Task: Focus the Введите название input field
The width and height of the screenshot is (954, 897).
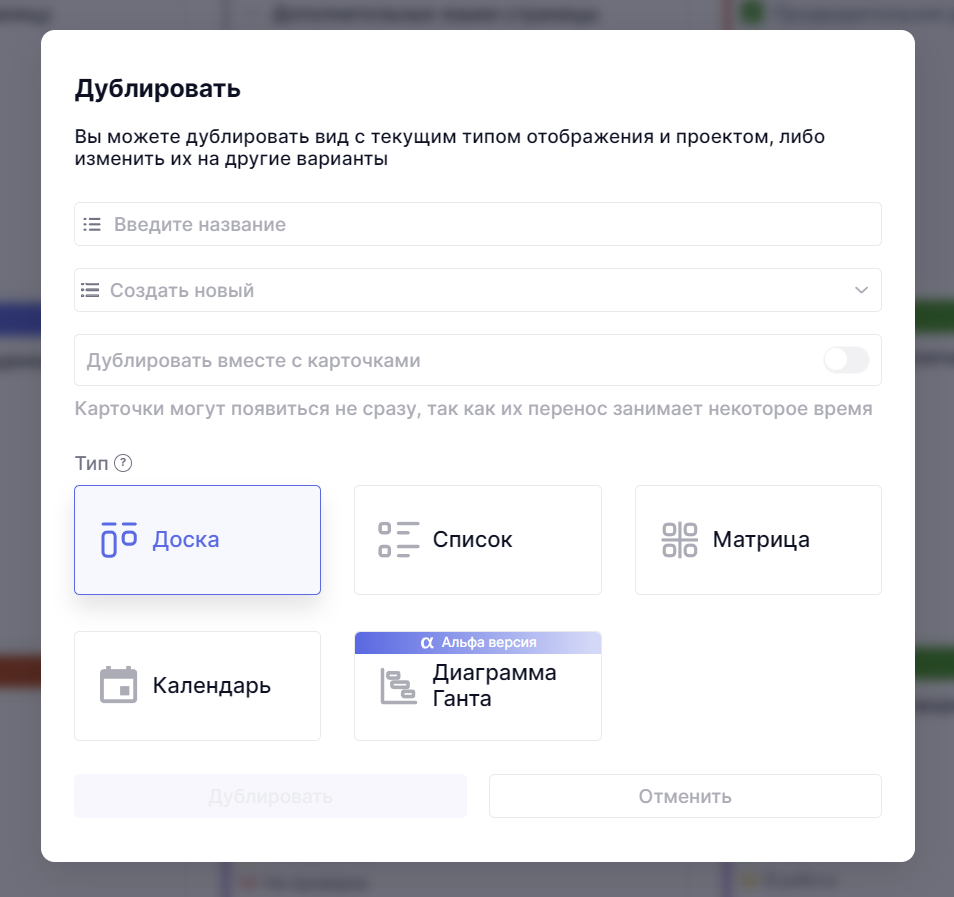Action: [490, 224]
